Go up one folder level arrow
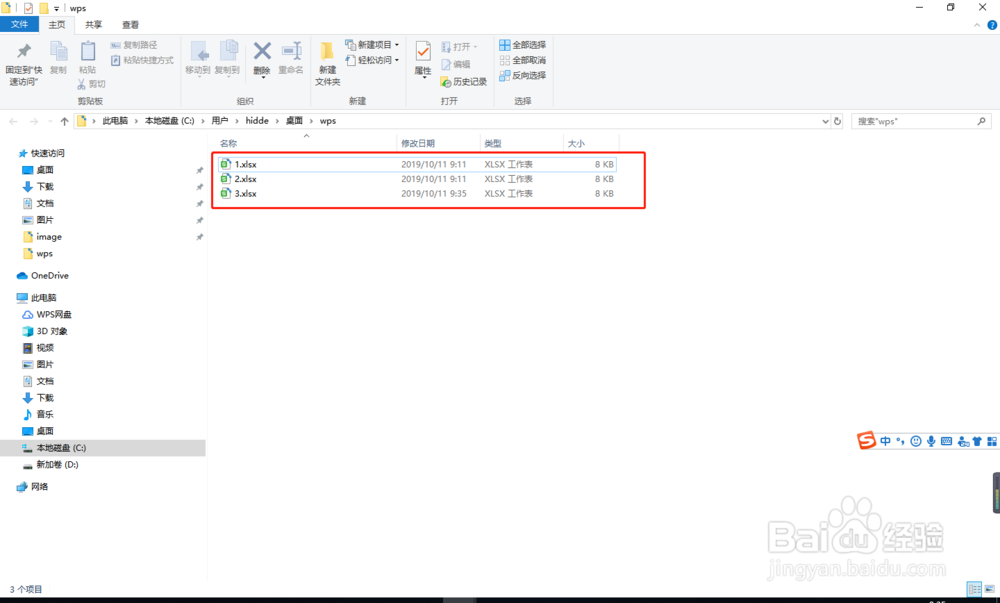Screen dimensions: 1000x603 click(x=64, y=121)
